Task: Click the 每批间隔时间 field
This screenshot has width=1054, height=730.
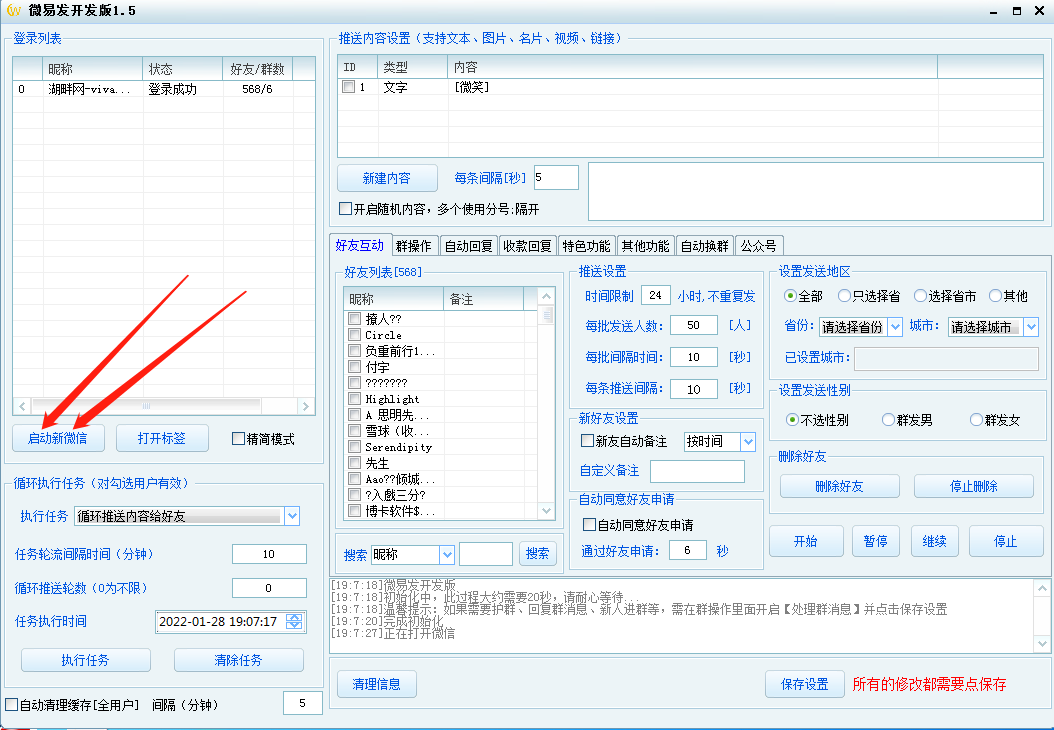Action: tap(694, 357)
